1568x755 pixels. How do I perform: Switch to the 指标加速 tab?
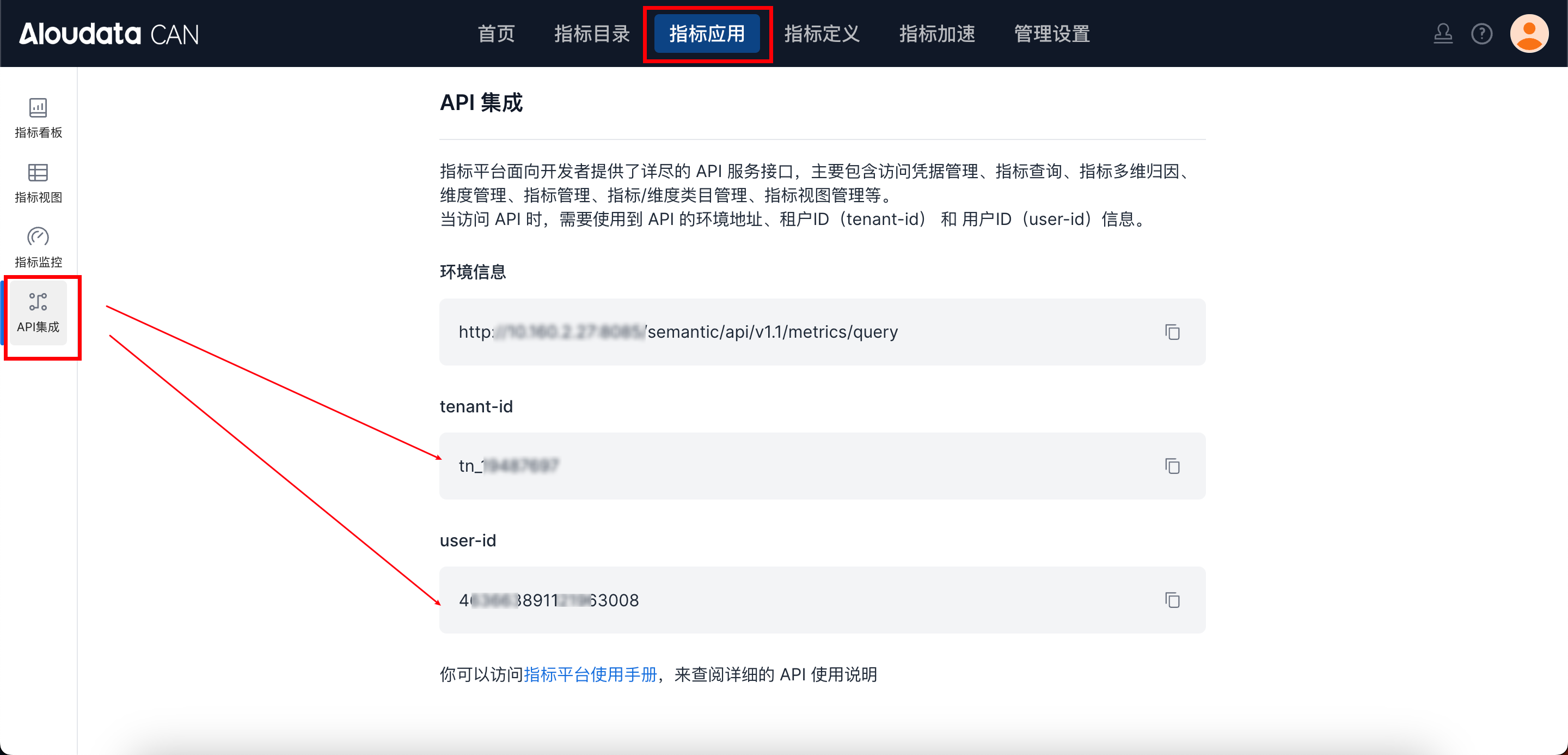pyautogui.click(x=937, y=33)
